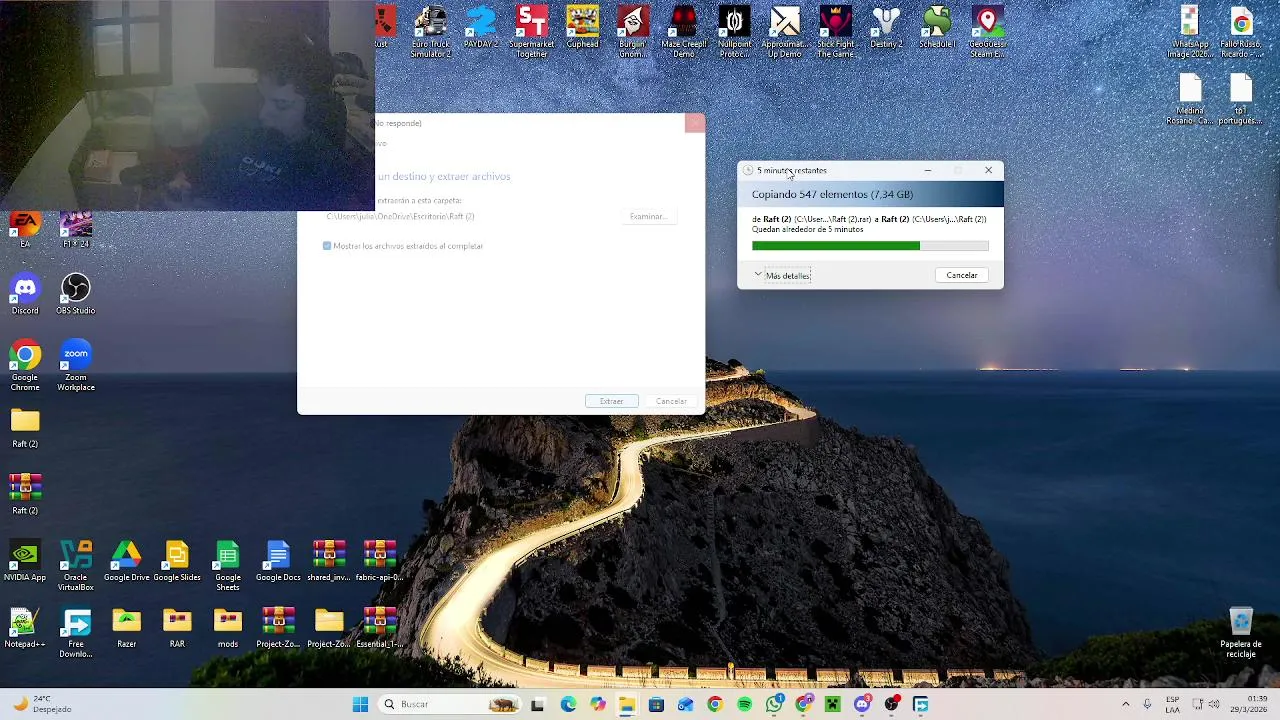The image size is (1280, 720).
Task: Select the Essential_1 archive on desktop
Action: (379, 629)
